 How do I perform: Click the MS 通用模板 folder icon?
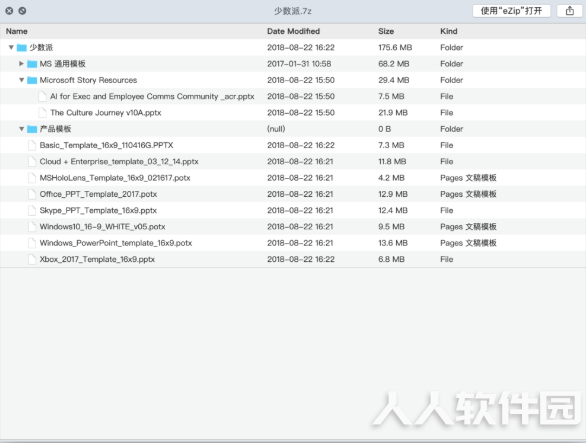tap(32, 64)
